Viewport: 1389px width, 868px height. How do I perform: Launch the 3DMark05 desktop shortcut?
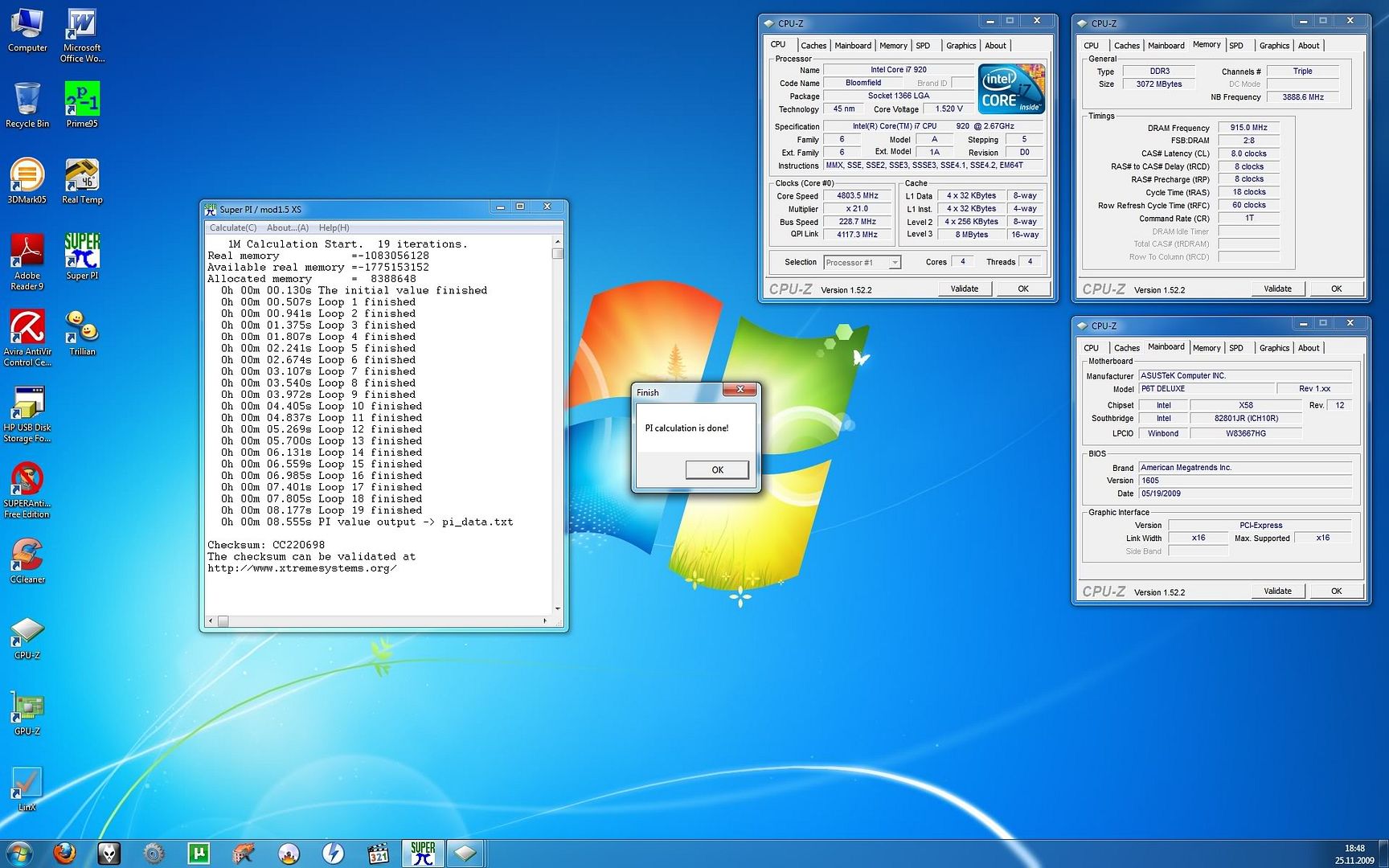pyautogui.click(x=27, y=181)
